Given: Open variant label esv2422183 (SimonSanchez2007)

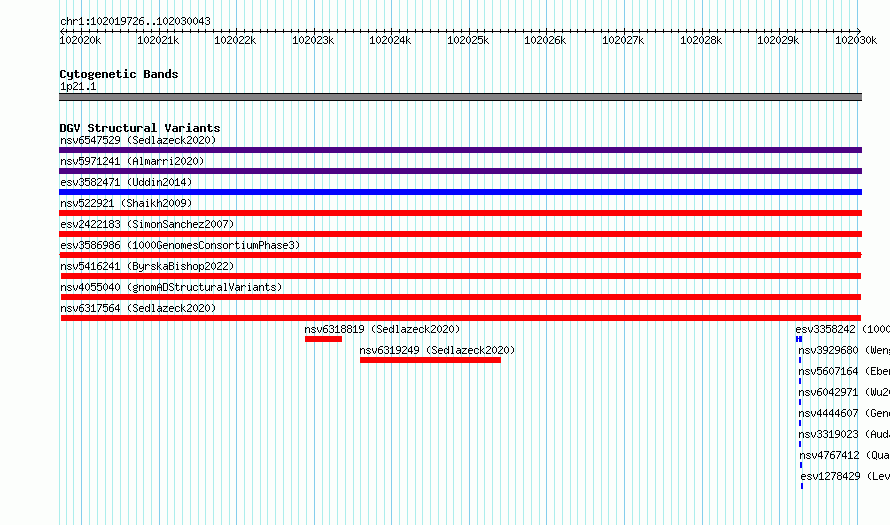Looking at the screenshot, I should tap(147, 224).
